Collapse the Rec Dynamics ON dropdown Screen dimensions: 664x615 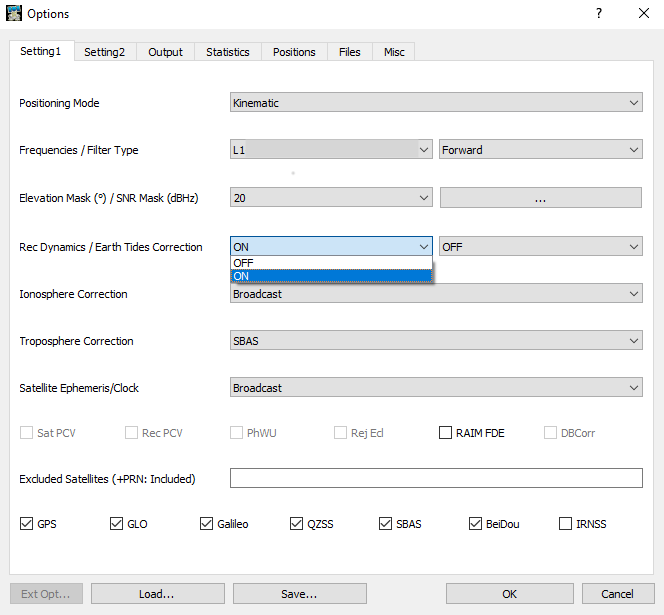coord(331,247)
